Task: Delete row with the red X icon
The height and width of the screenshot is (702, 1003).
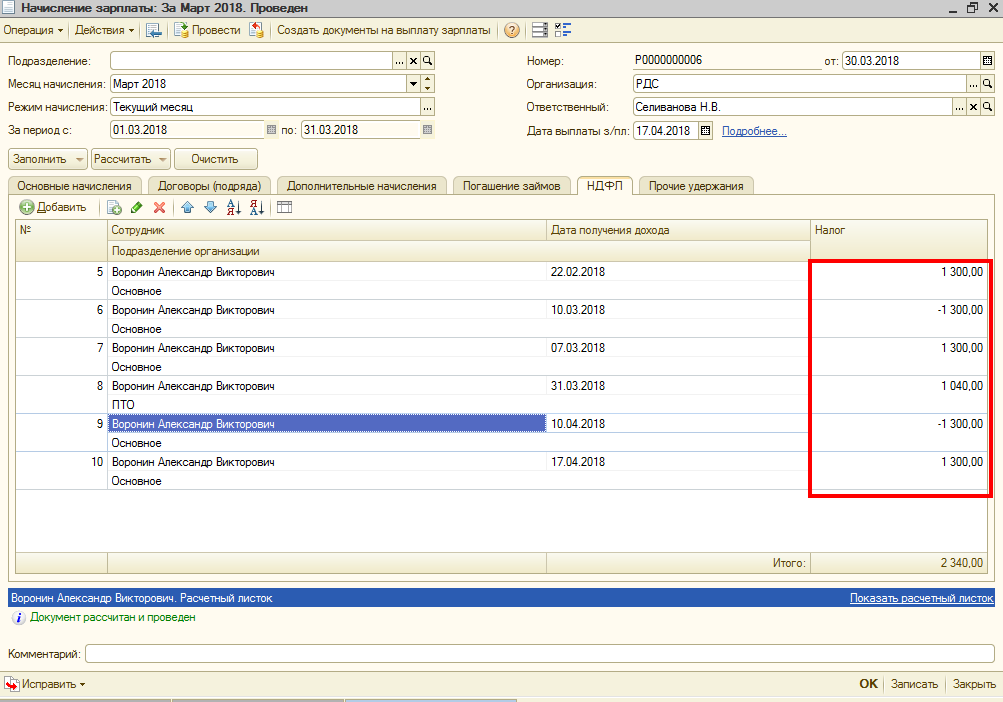Action: coord(159,207)
